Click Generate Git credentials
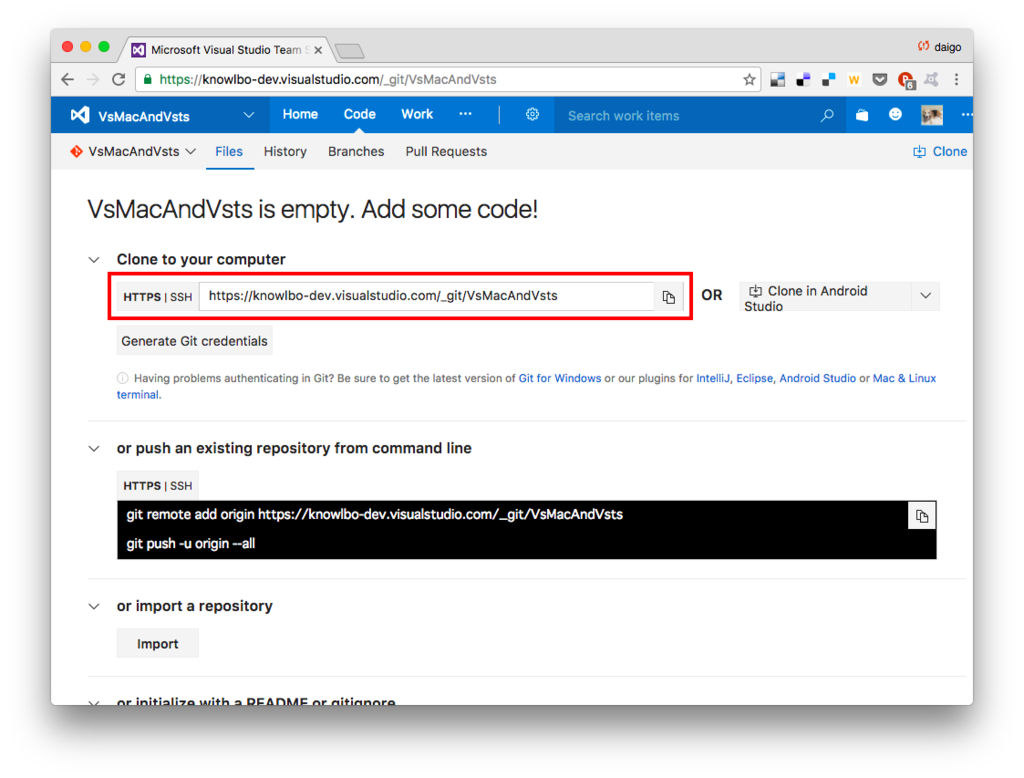Viewport: 1024px width, 778px height. [194, 341]
